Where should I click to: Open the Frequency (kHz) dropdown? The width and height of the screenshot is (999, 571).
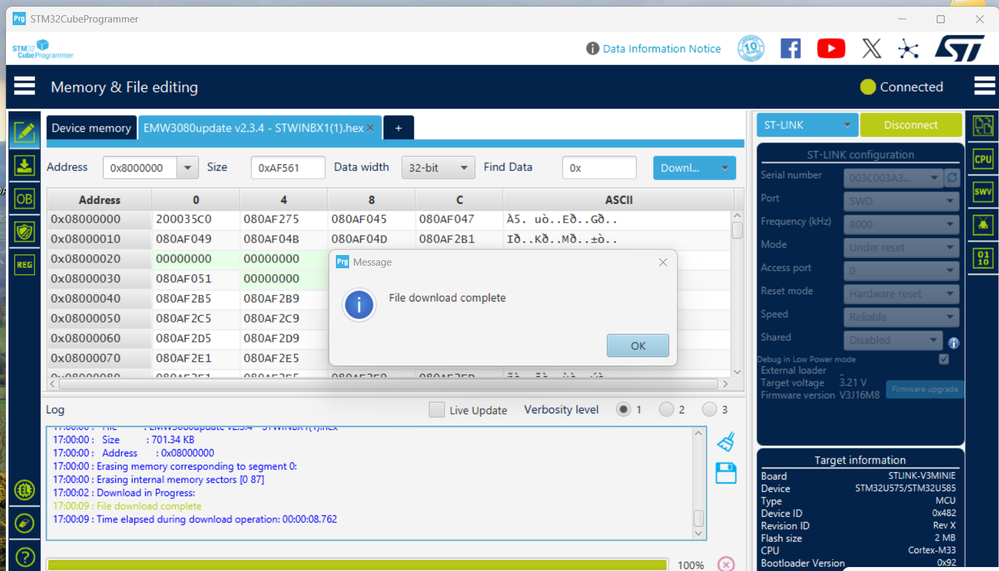tap(902, 224)
